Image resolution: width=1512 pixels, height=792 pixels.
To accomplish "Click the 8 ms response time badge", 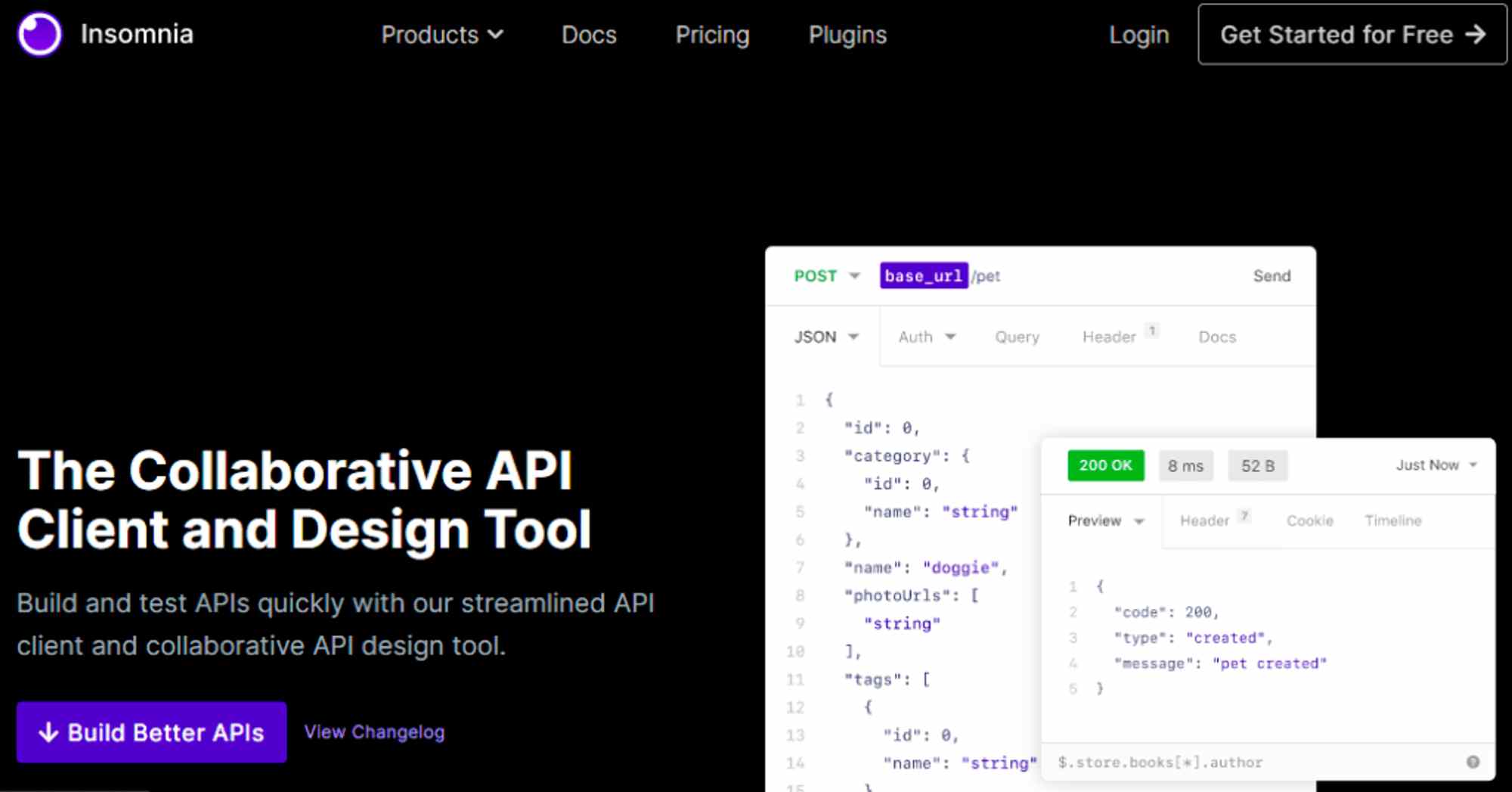I will pyautogui.click(x=1185, y=466).
